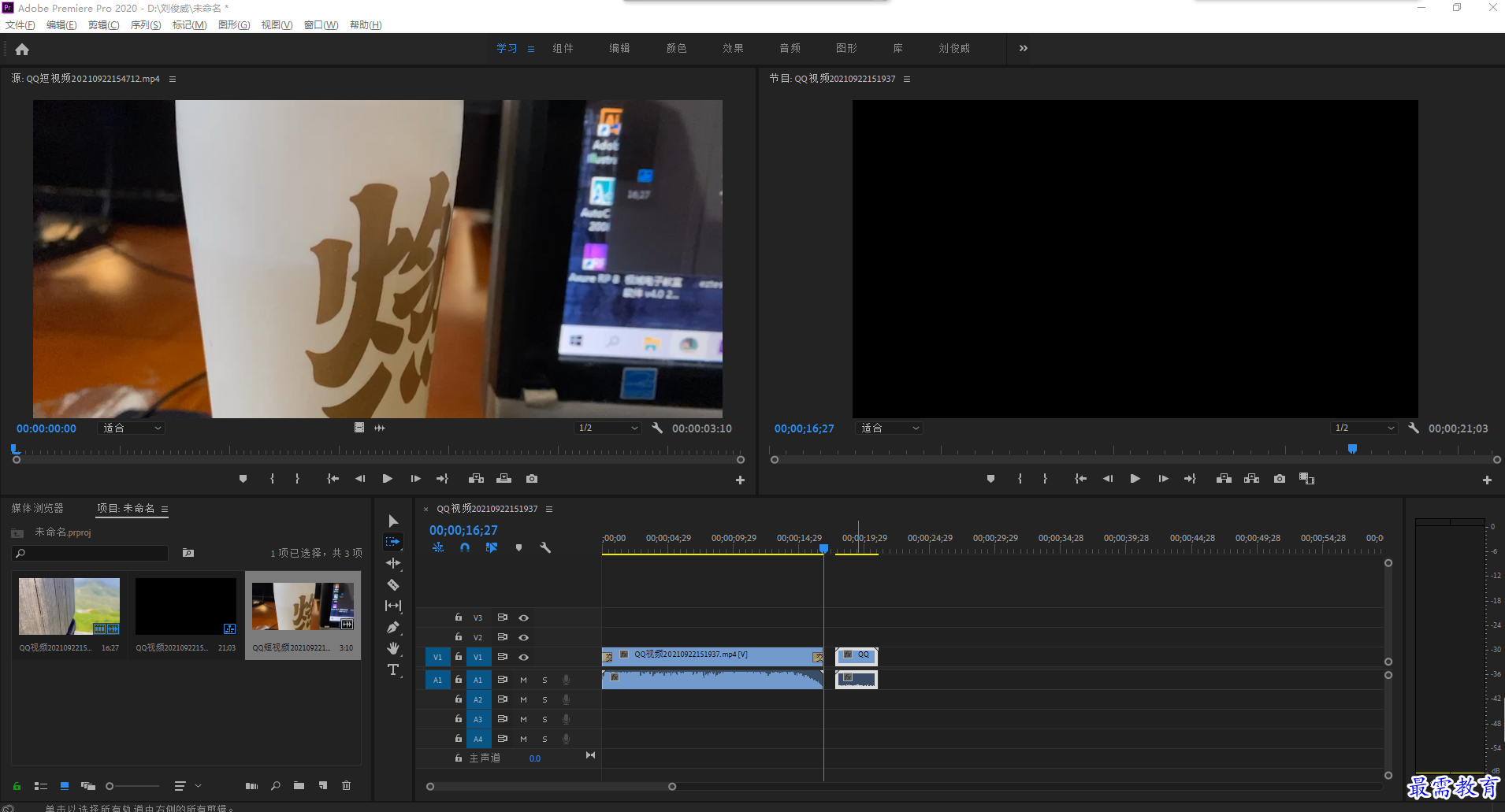Show more workspaces with double chevron
1505x812 pixels.
pos(1023,48)
